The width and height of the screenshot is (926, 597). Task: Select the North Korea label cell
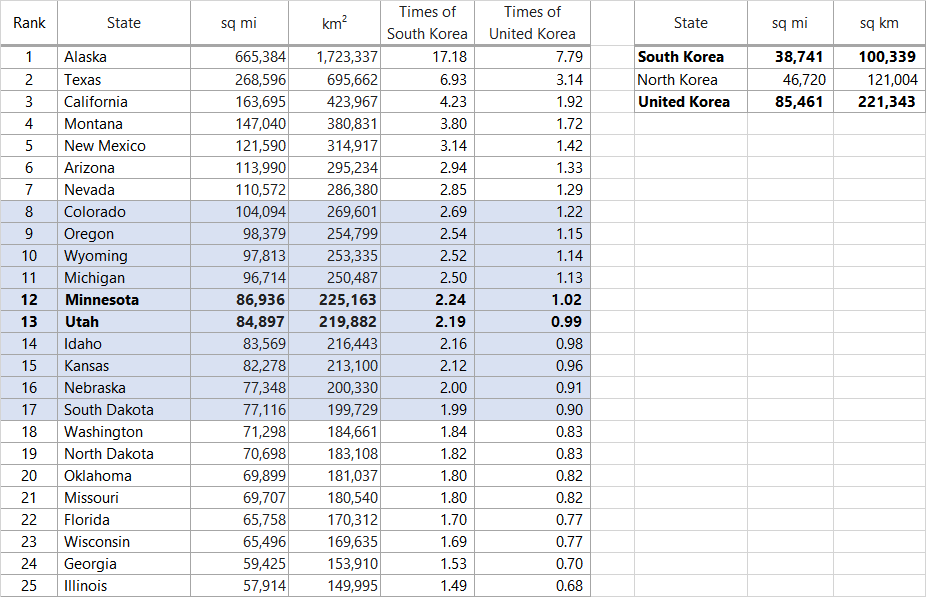[x=690, y=80]
